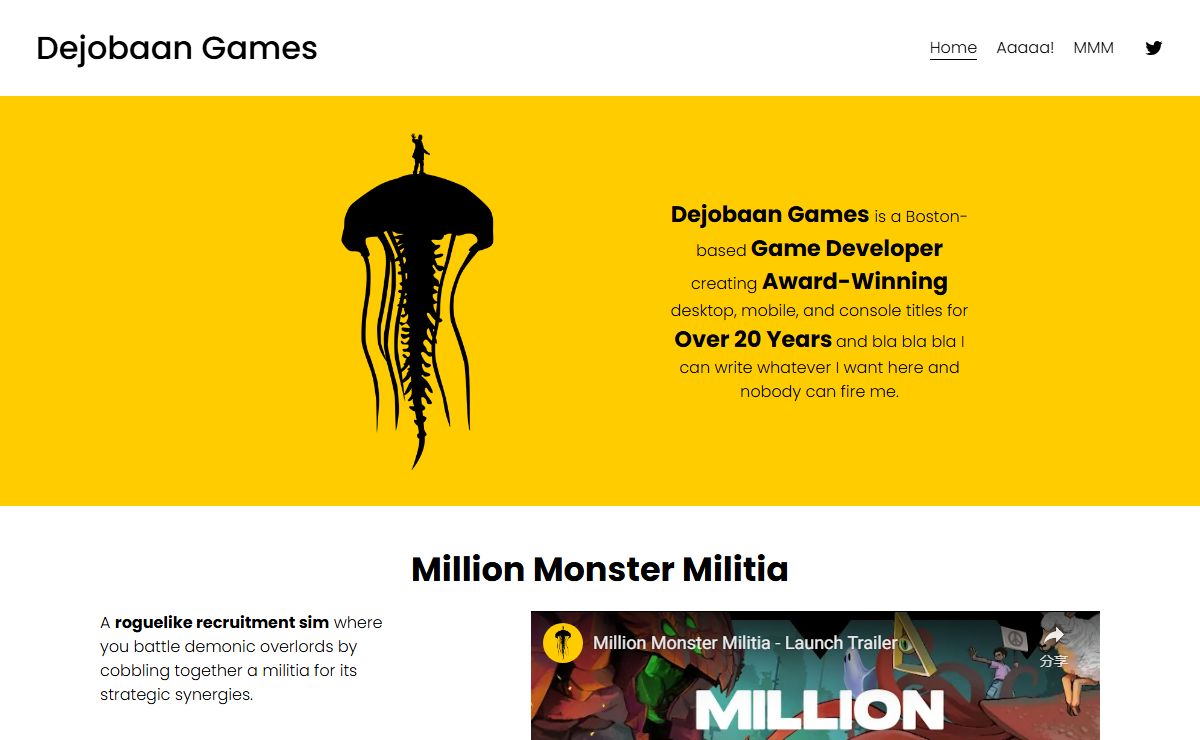The height and width of the screenshot is (740, 1200).
Task: Click the 'strategic synergies.' text line
Action: click(176, 694)
